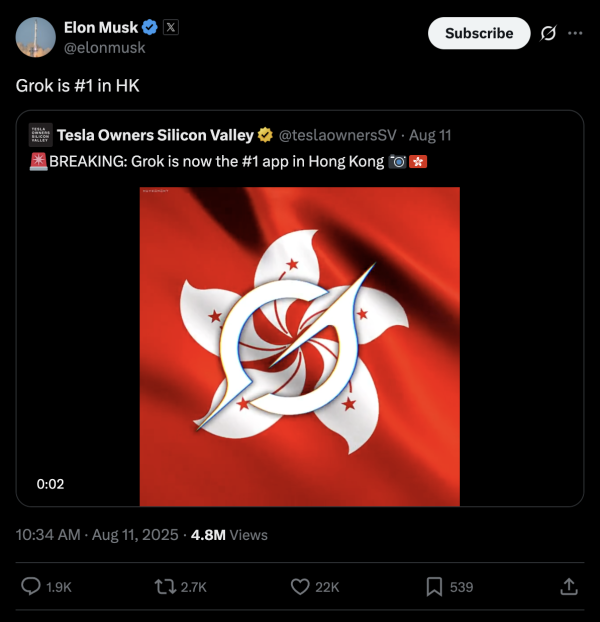600x622 pixels.
Task: Click the 4.8M Views count
Action: (229, 535)
